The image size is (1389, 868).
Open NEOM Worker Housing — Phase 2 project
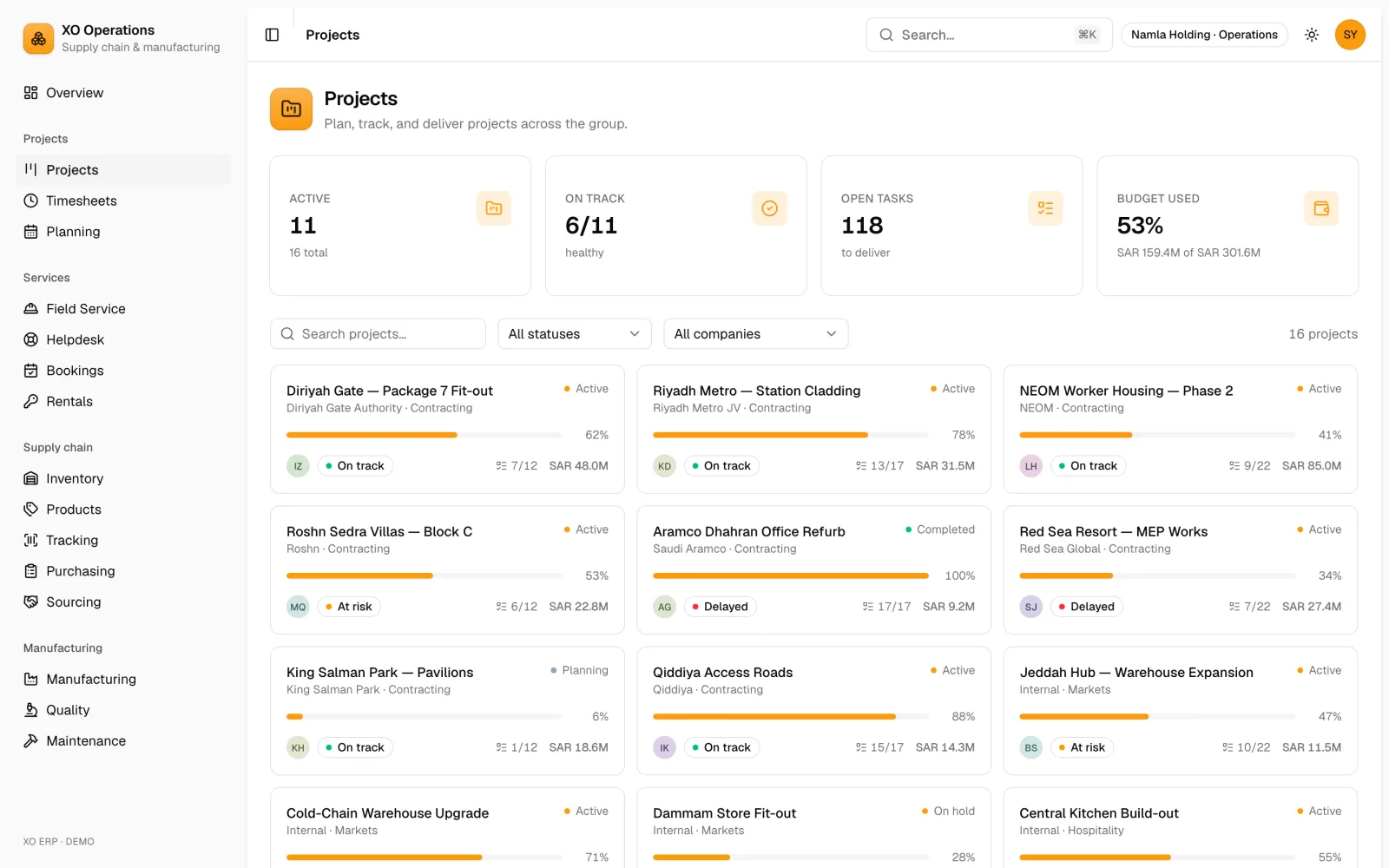pos(1181,430)
